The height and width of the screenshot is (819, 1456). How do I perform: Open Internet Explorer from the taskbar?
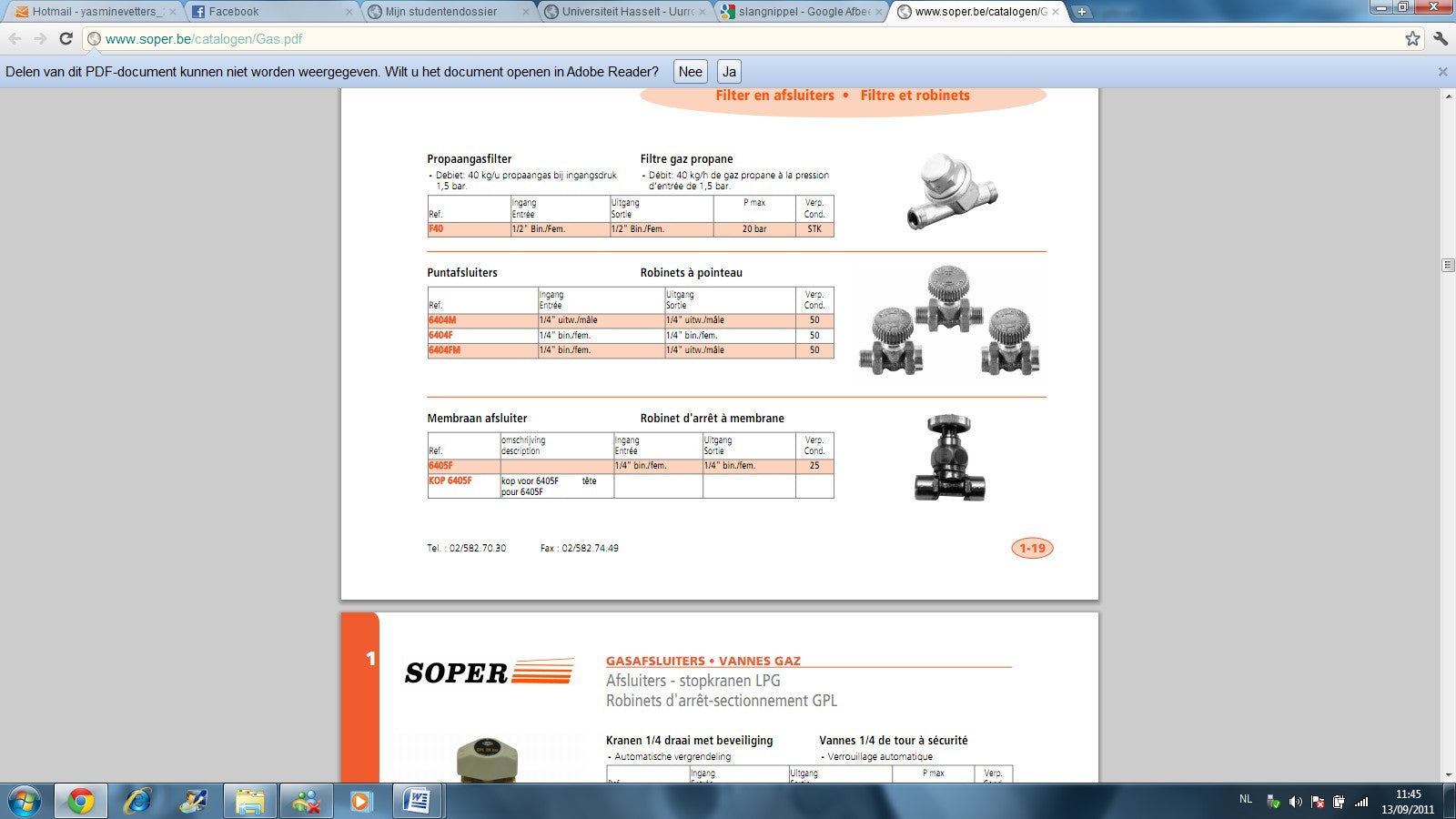(x=137, y=801)
